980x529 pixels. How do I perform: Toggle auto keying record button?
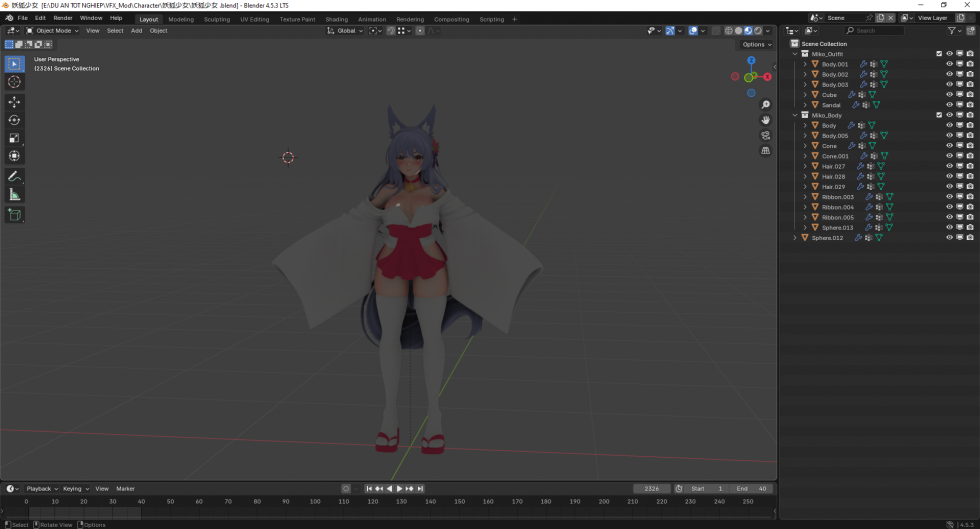[x=346, y=488]
